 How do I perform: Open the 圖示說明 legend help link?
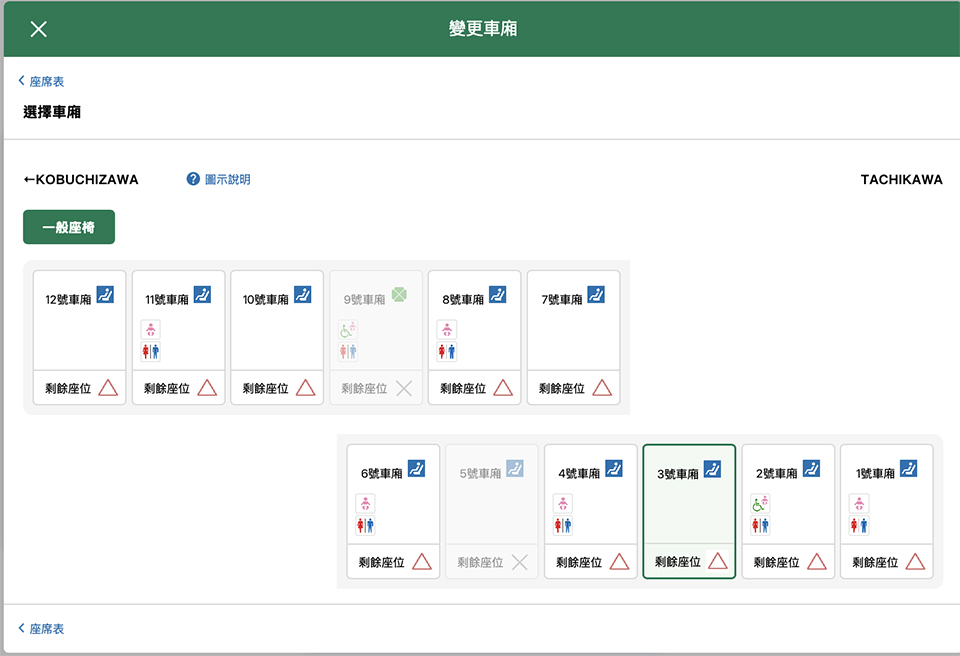click(227, 180)
